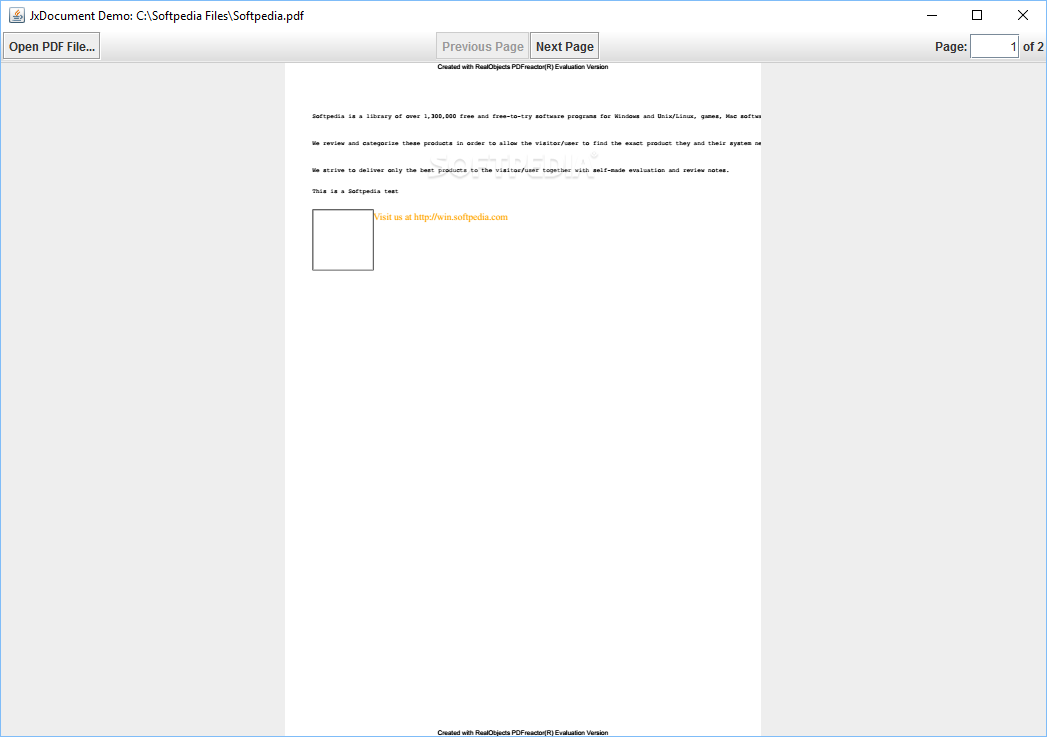Go to the Next Page
The height and width of the screenshot is (737, 1047).
click(564, 46)
